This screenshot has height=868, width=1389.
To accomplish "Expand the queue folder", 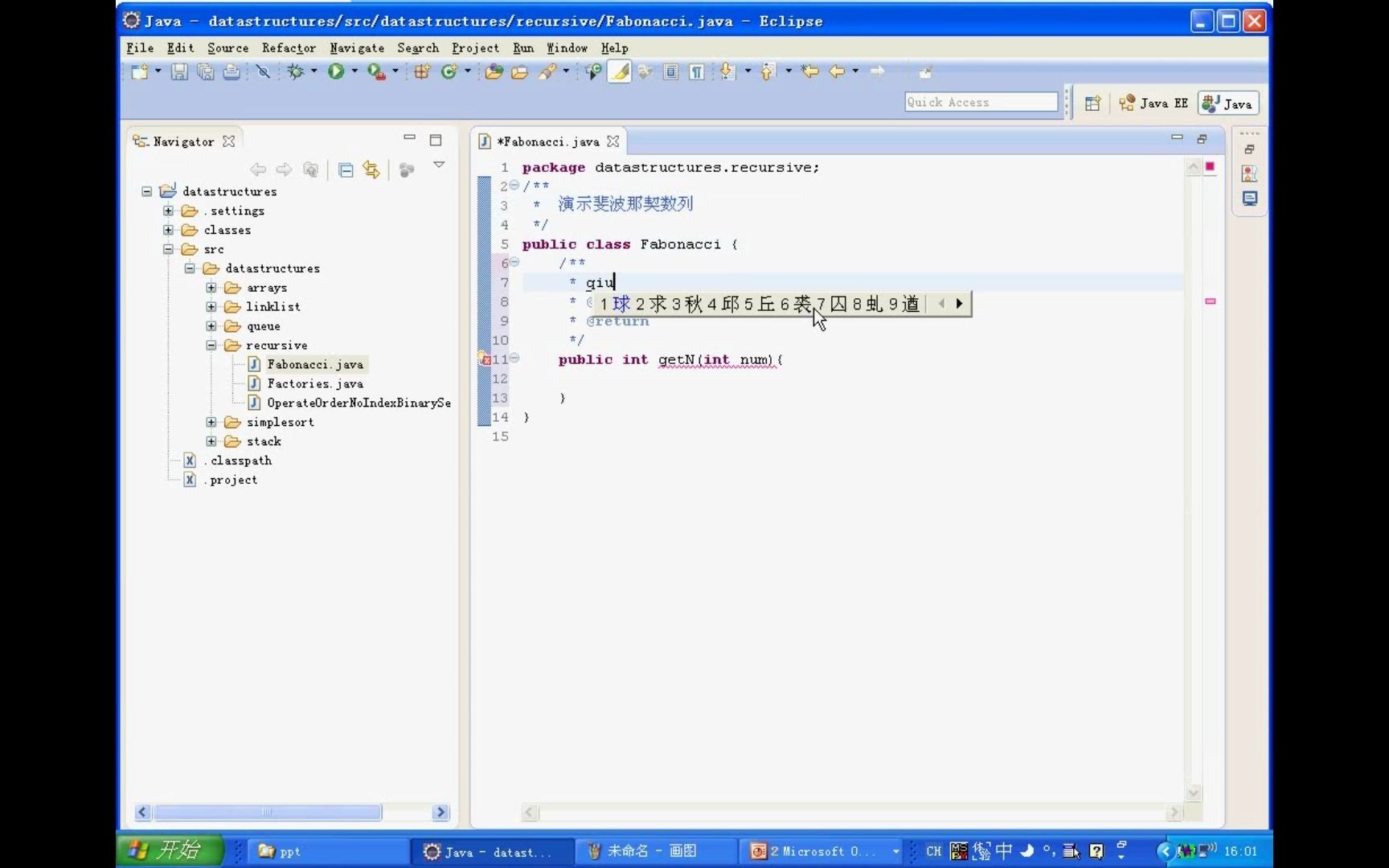I will pyautogui.click(x=211, y=326).
